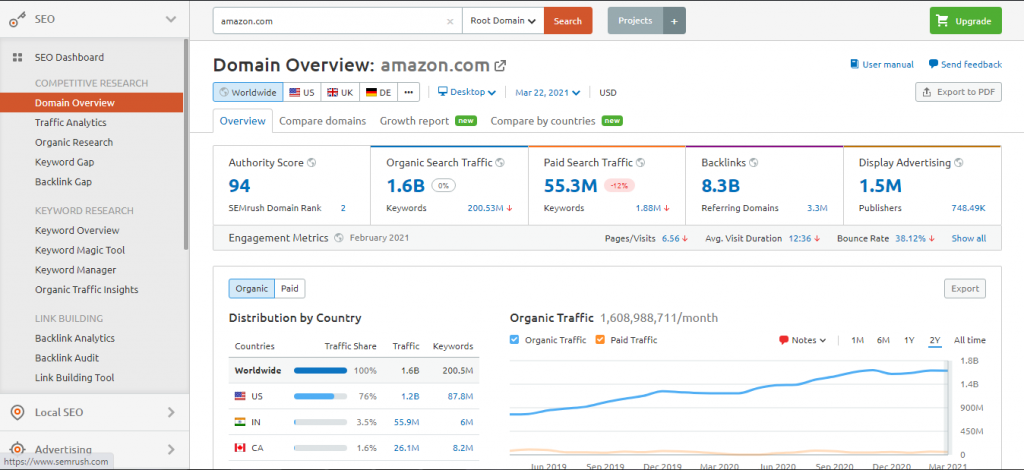The width and height of the screenshot is (1024, 470).
Task: Click the 3.3M Referring Domains link
Action: click(x=817, y=208)
